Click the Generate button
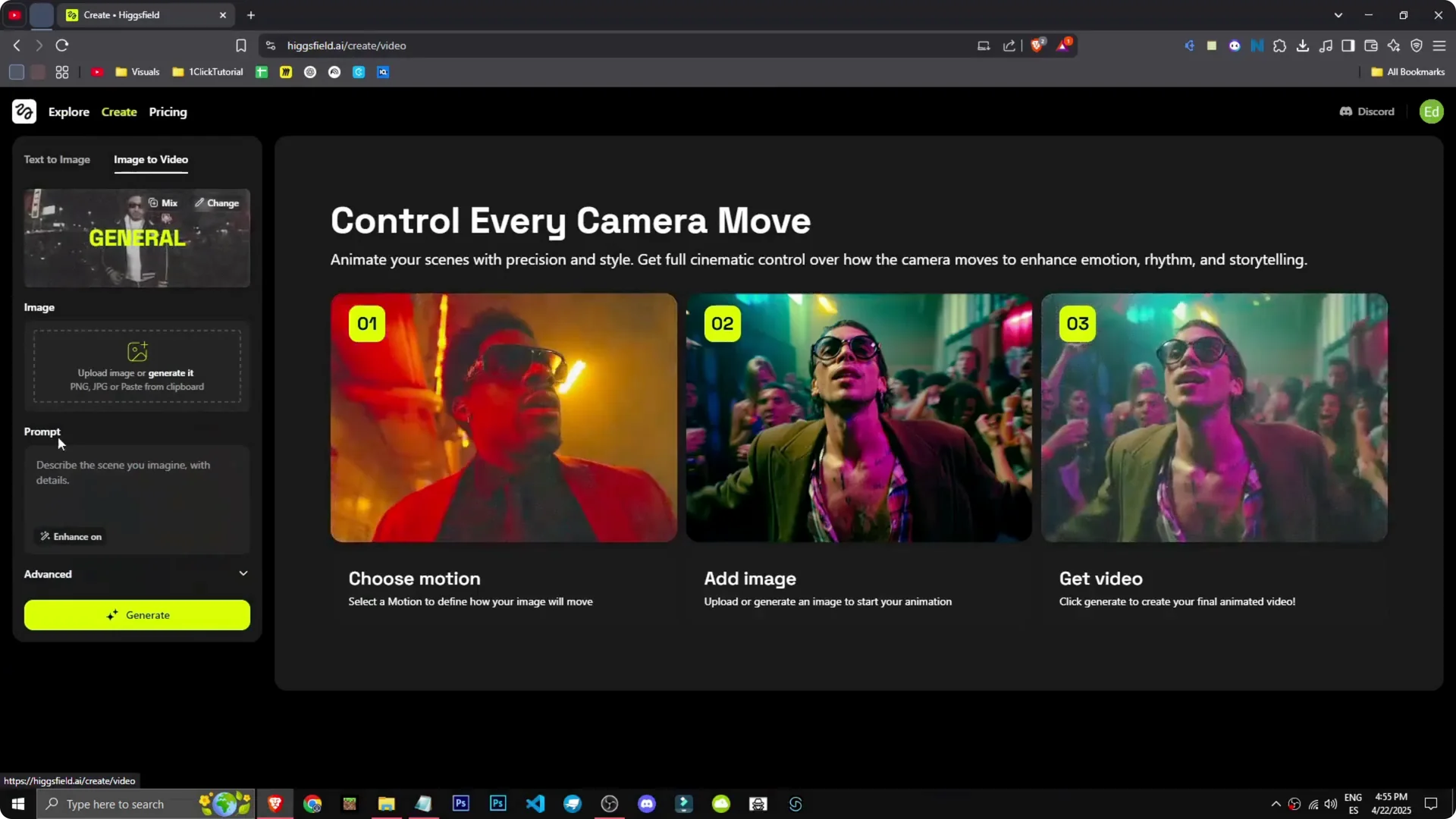The height and width of the screenshot is (819, 1456). pyautogui.click(x=136, y=615)
